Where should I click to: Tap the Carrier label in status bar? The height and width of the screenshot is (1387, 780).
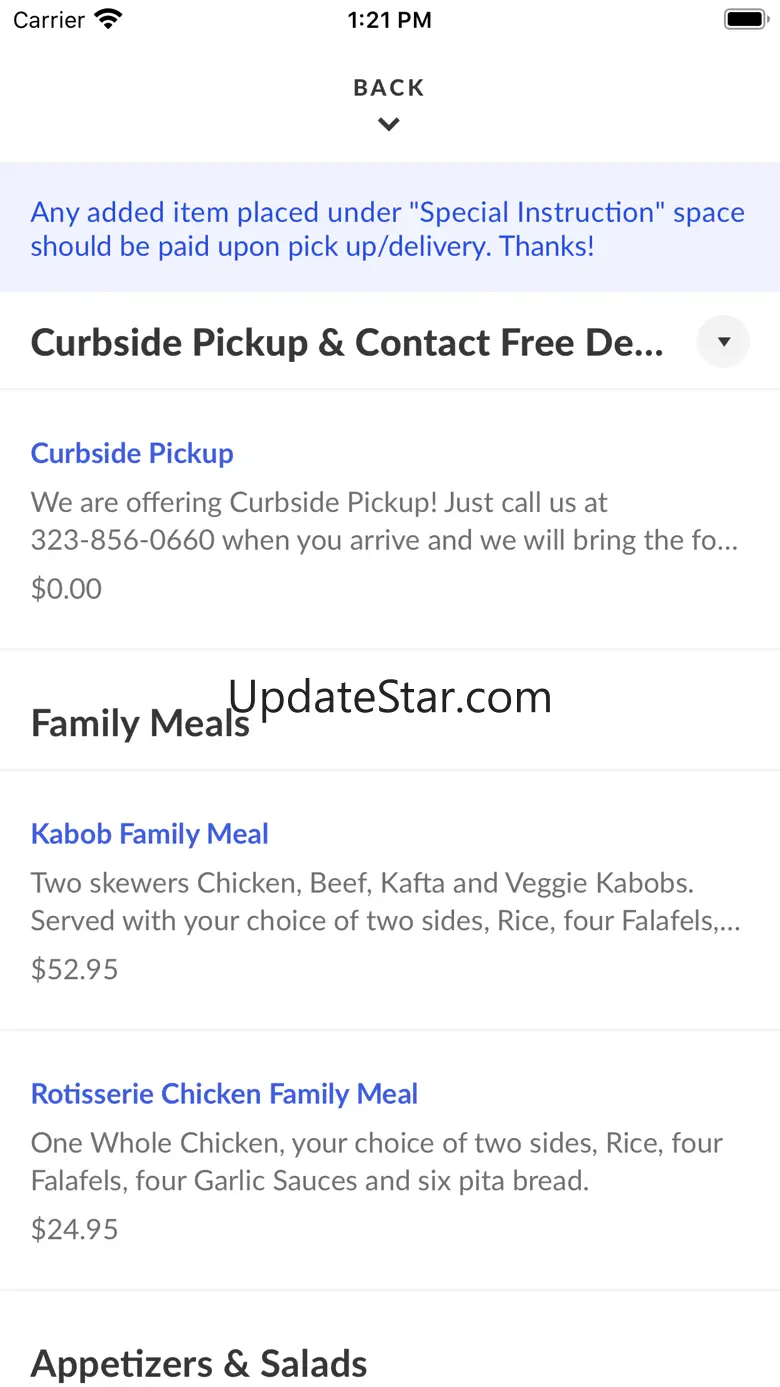48,20
